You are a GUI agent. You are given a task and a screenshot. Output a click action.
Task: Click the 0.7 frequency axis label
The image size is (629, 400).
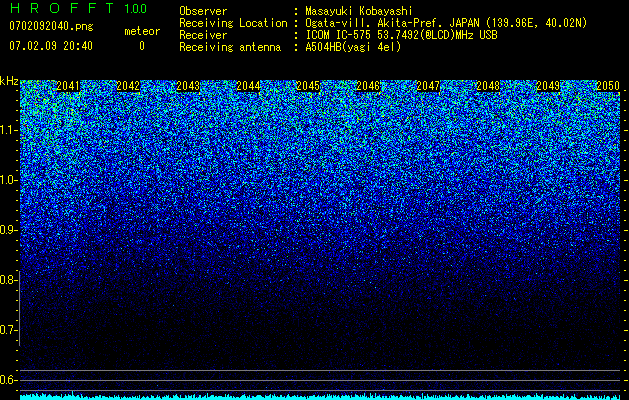(x=8, y=330)
